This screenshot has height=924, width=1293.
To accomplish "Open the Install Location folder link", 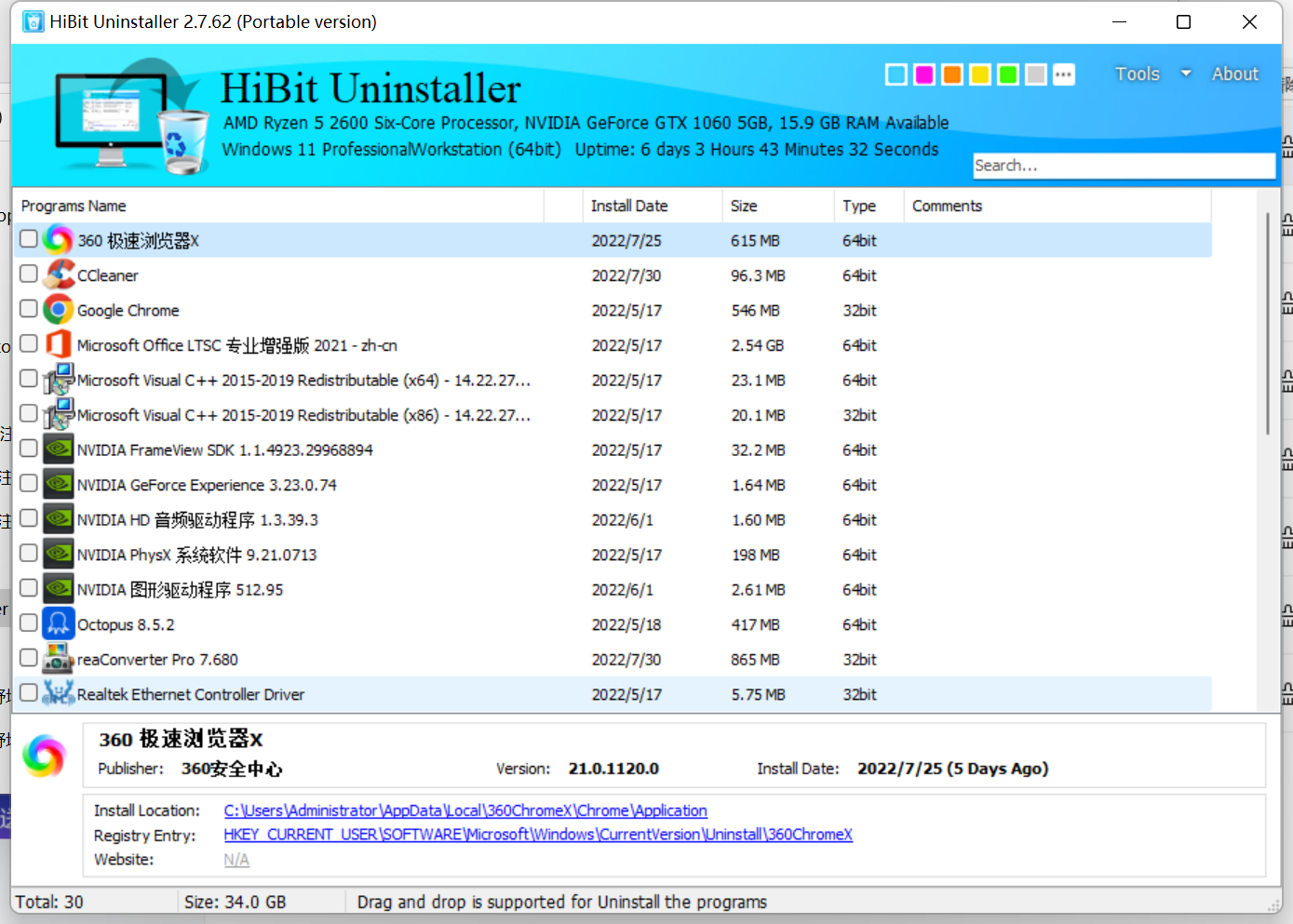I will tap(465, 810).
